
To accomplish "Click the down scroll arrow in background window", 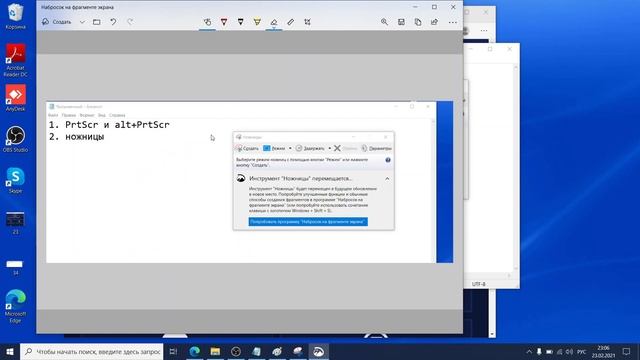I will [492, 334].
